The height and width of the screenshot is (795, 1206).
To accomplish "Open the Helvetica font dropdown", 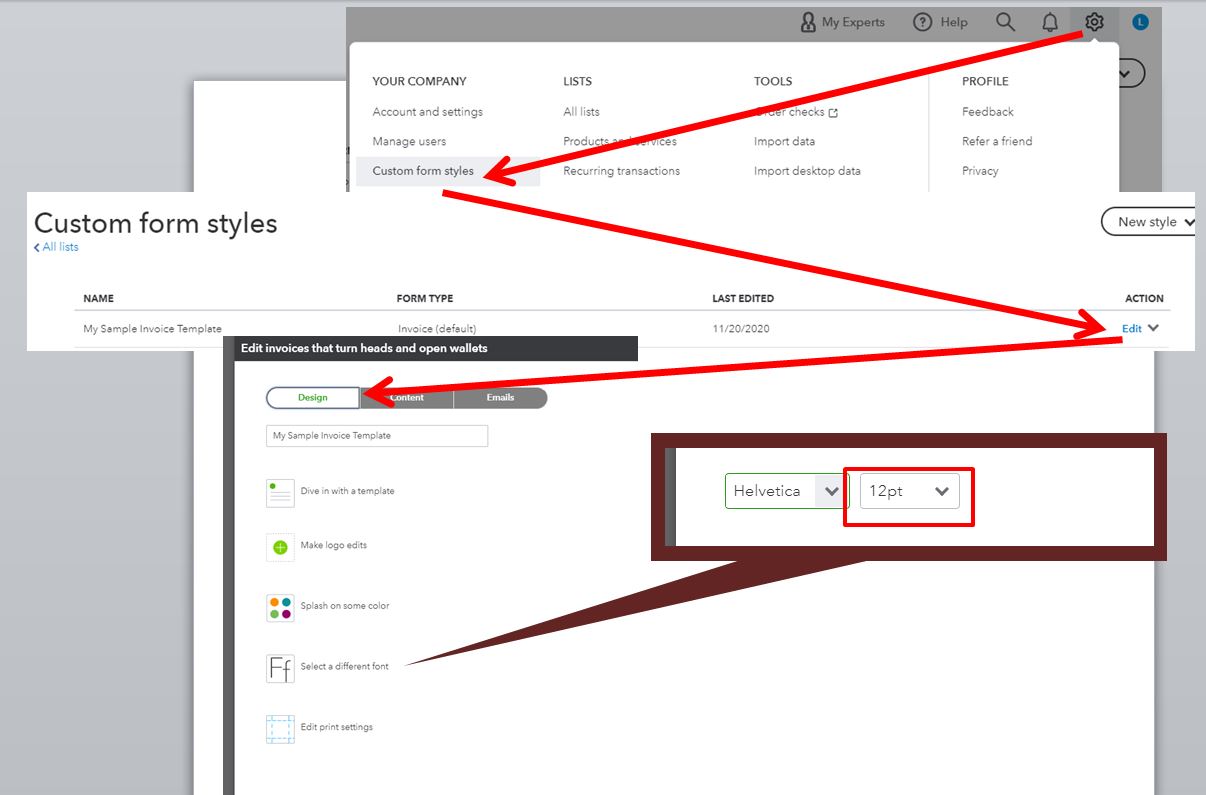I will click(787, 491).
